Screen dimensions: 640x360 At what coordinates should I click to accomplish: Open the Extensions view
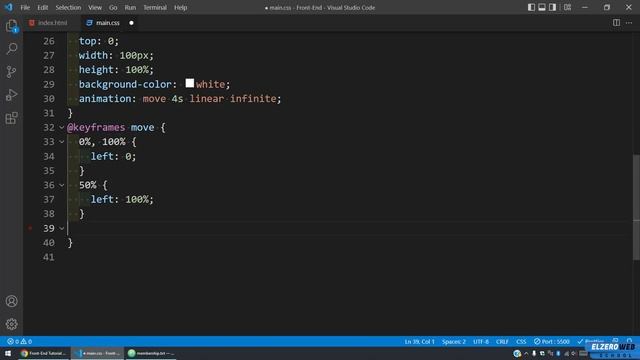[11, 118]
